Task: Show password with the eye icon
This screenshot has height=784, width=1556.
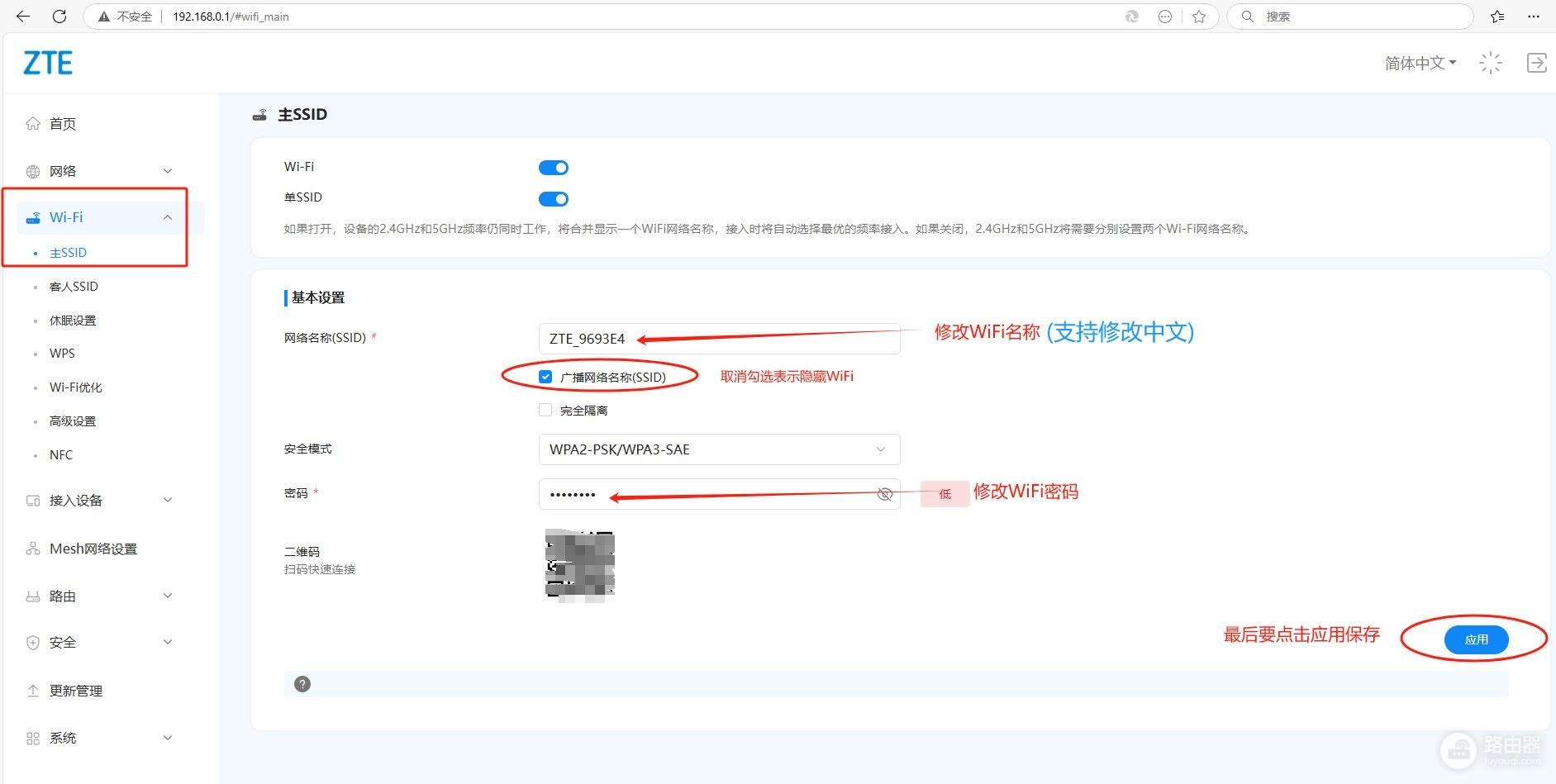Action: (884, 494)
